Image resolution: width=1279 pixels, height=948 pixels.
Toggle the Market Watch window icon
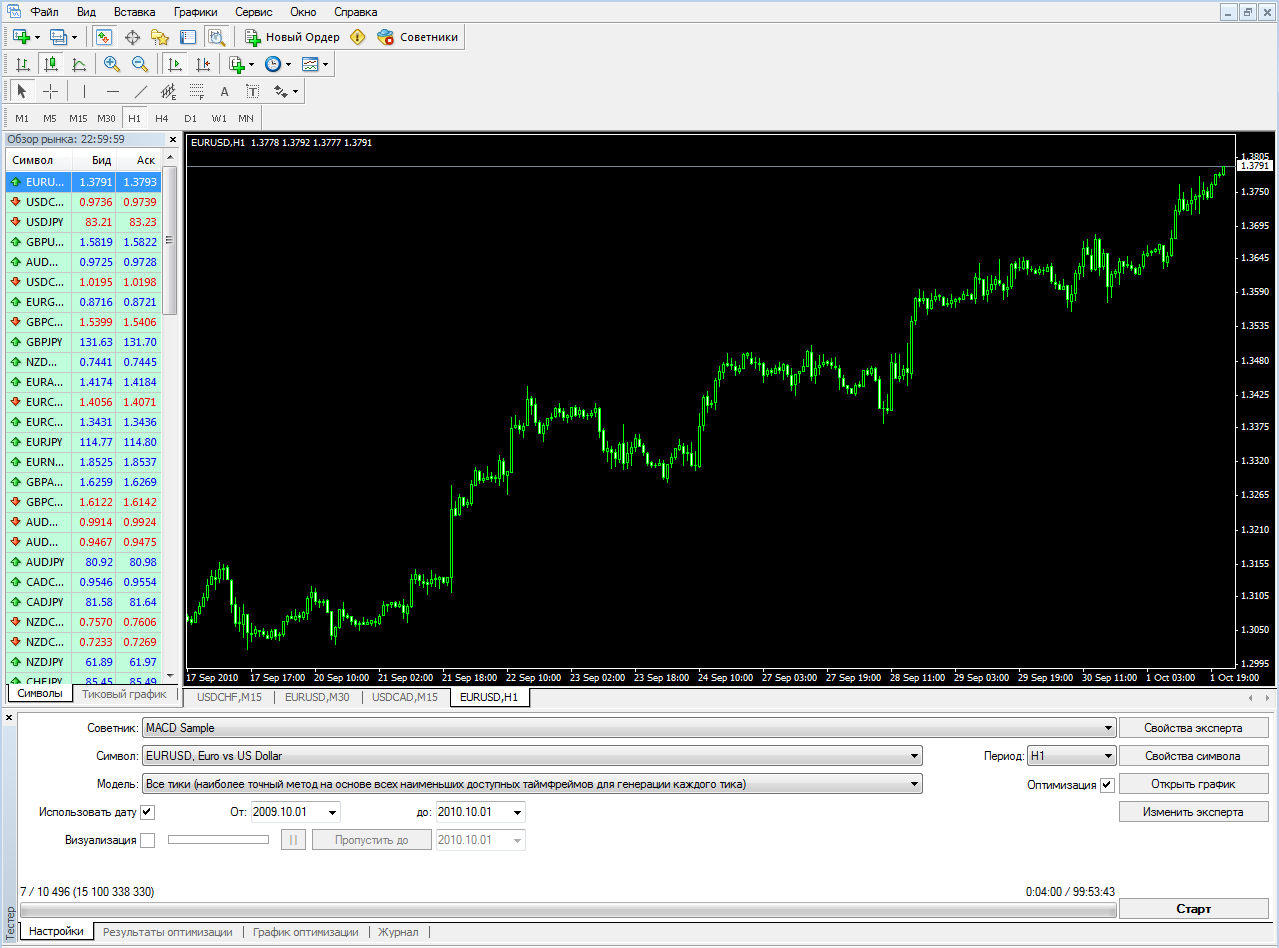click(104, 37)
